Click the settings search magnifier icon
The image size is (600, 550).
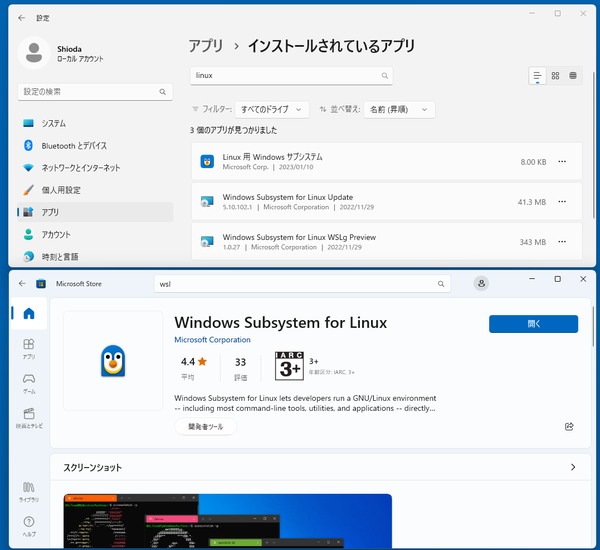click(163, 92)
